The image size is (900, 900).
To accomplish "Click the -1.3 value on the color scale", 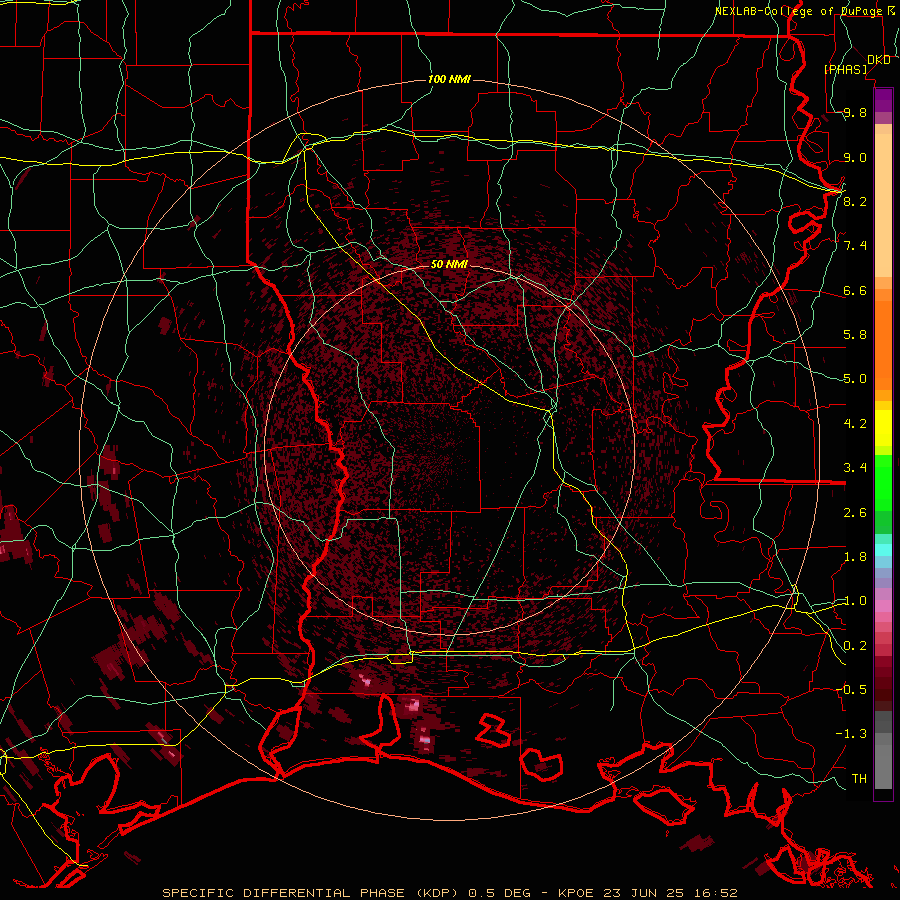I will tap(851, 734).
